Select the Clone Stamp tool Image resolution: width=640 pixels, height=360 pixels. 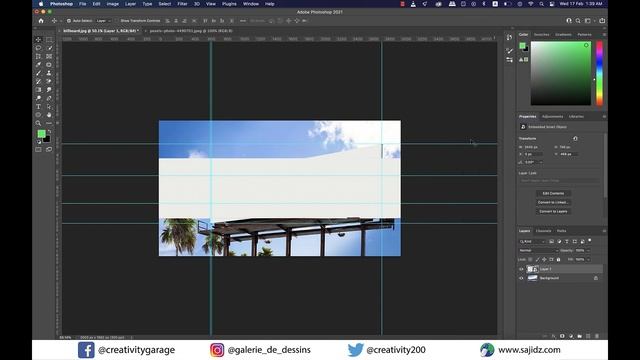coord(49,73)
